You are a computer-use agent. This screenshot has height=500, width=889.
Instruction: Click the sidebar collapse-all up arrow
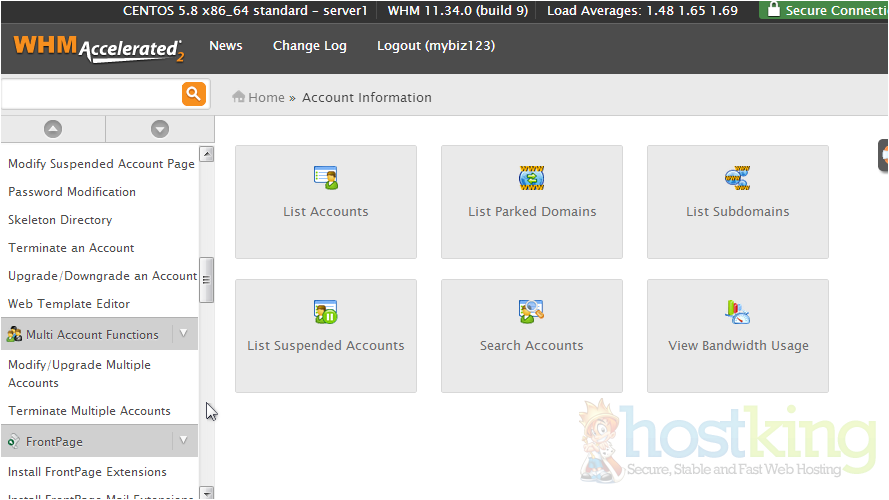[x=53, y=129]
